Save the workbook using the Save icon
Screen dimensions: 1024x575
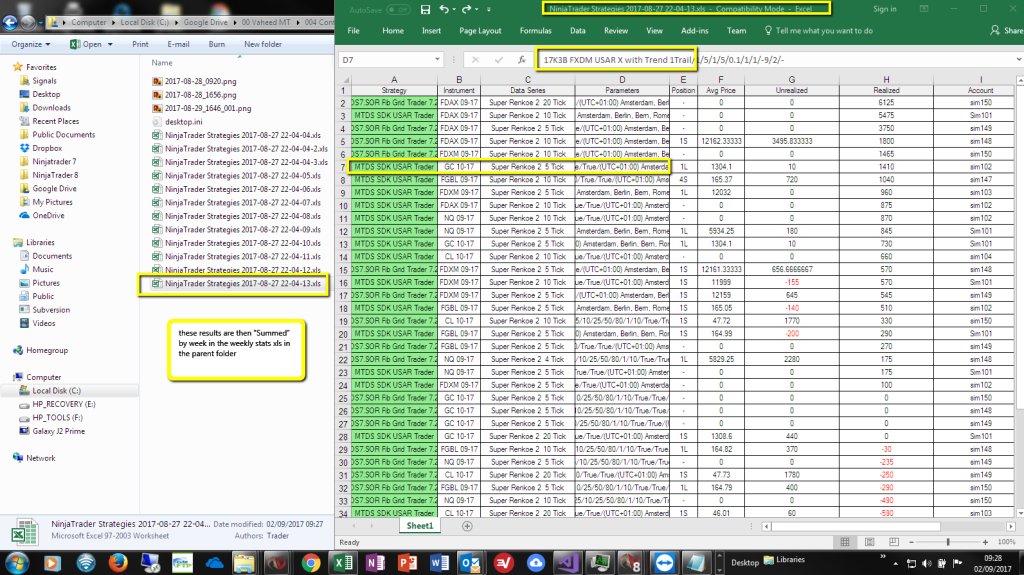click(x=425, y=9)
